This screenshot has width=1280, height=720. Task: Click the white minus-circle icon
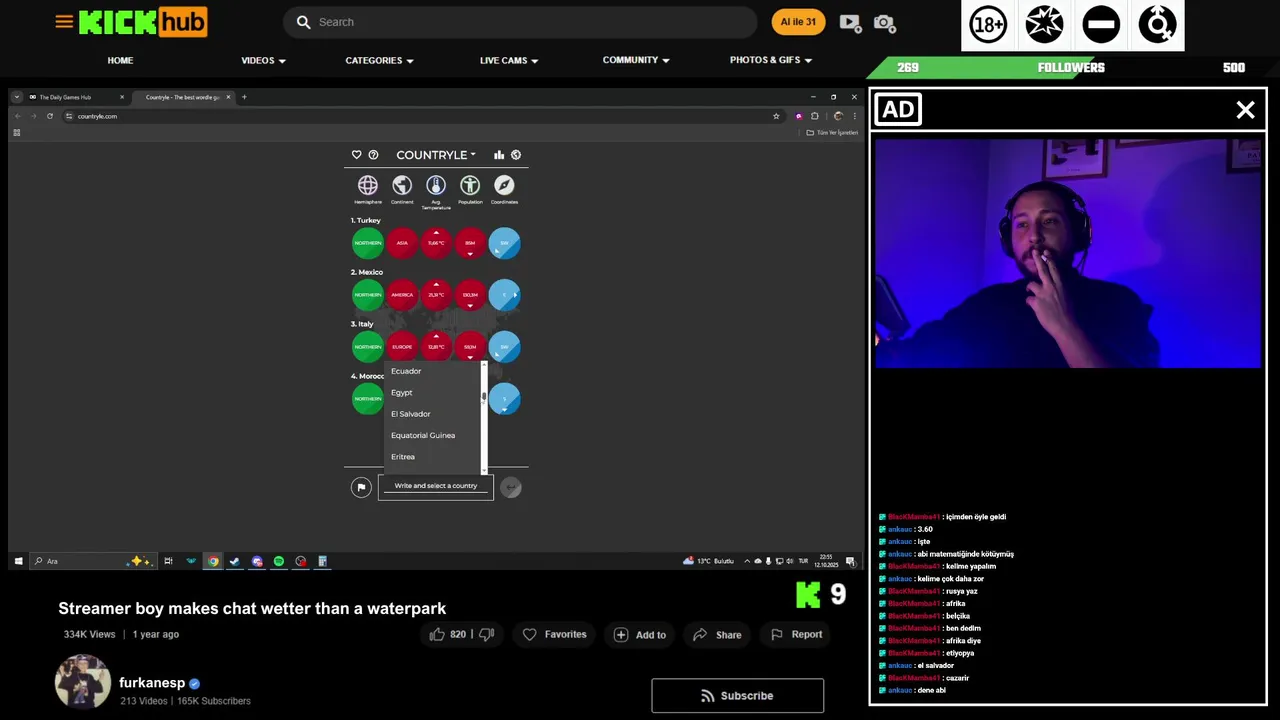pos(1101,25)
